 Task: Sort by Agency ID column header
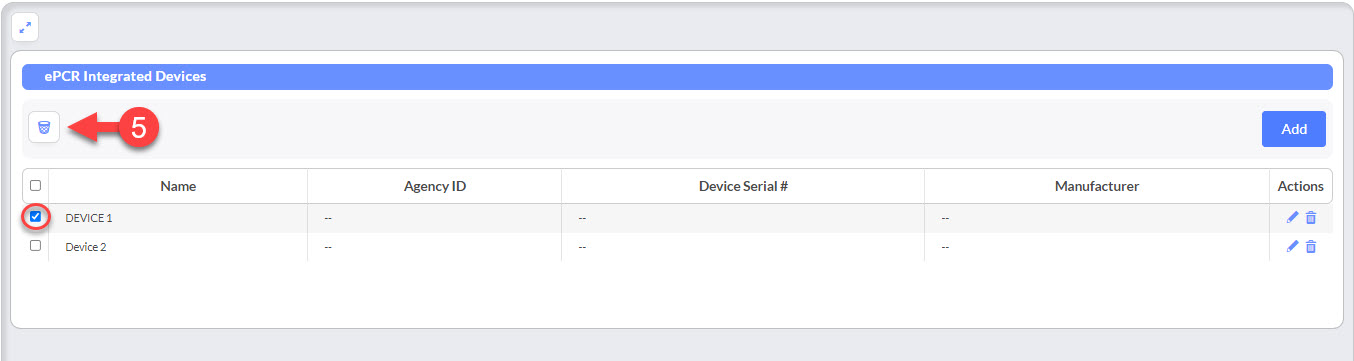pyautogui.click(x=435, y=186)
